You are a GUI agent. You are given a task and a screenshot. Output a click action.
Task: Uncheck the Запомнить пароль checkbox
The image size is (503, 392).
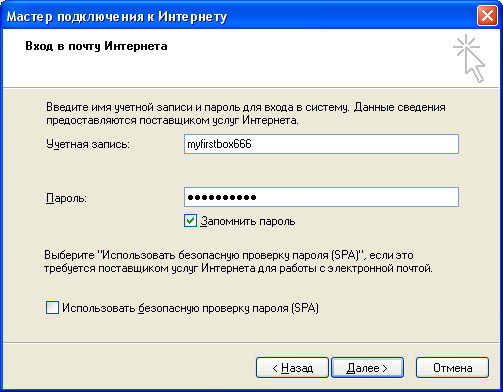coord(190,221)
